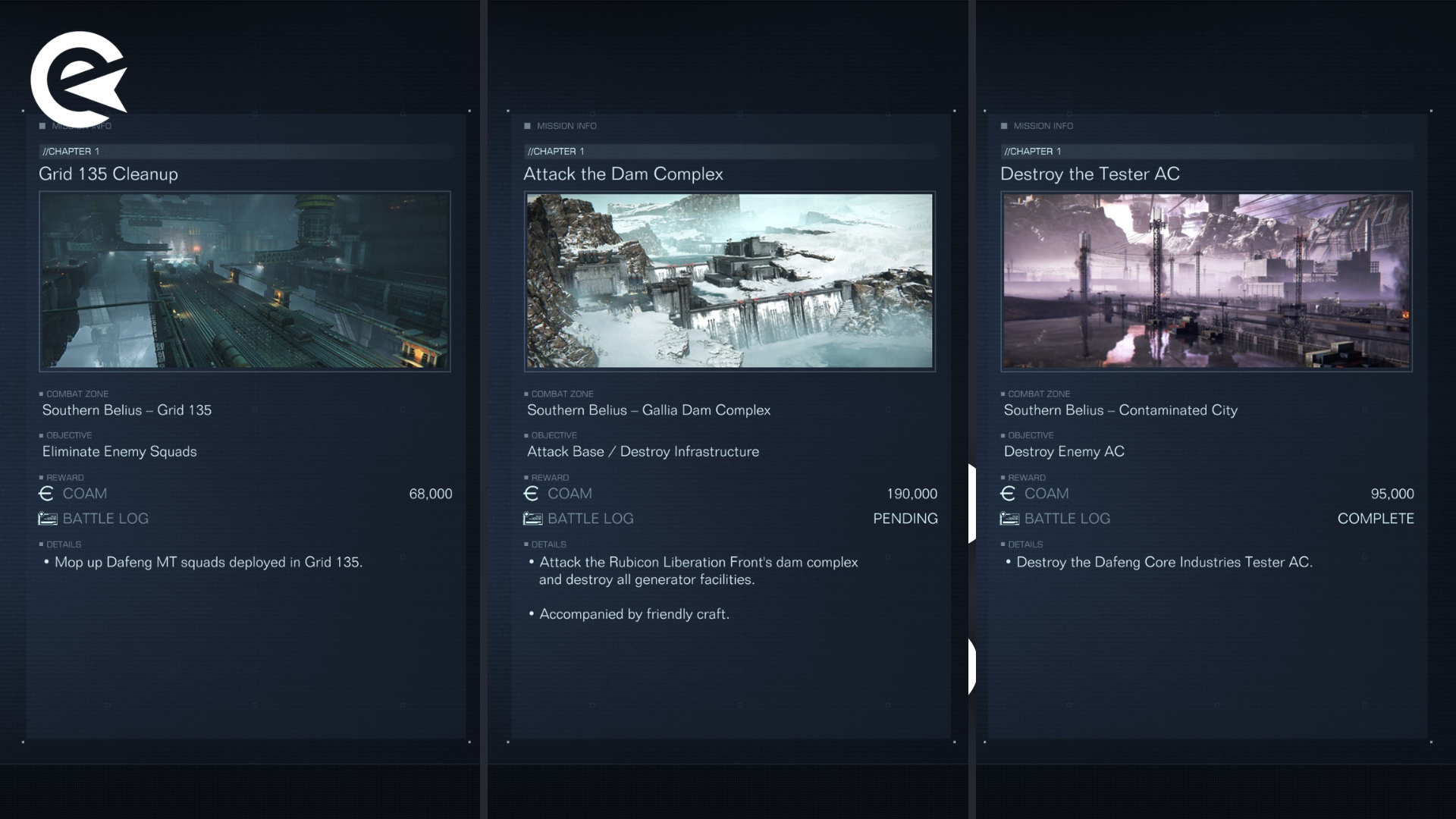The width and height of the screenshot is (1456, 819).
Task: Click BATTLE LOG label in Attack the Dam Complex
Action: (x=591, y=519)
